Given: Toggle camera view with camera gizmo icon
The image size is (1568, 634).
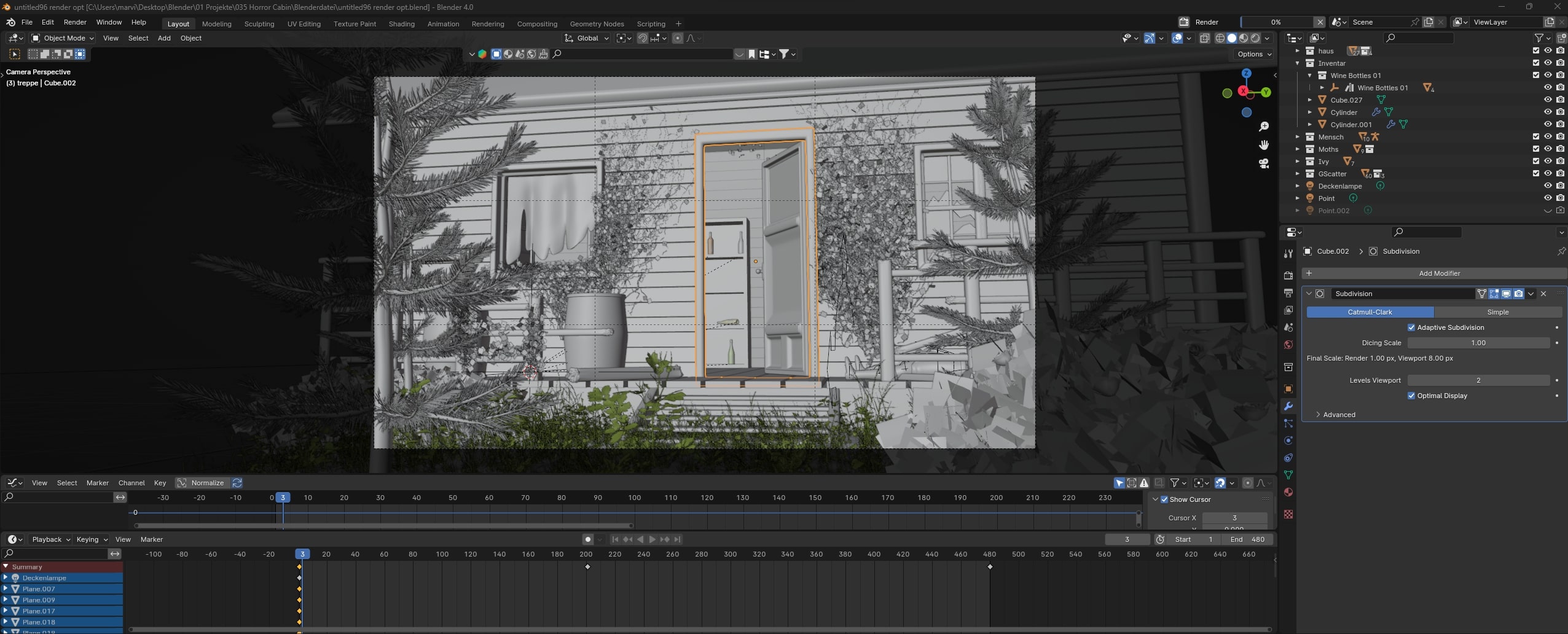Looking at the screenshot, I should [1263, 163].
